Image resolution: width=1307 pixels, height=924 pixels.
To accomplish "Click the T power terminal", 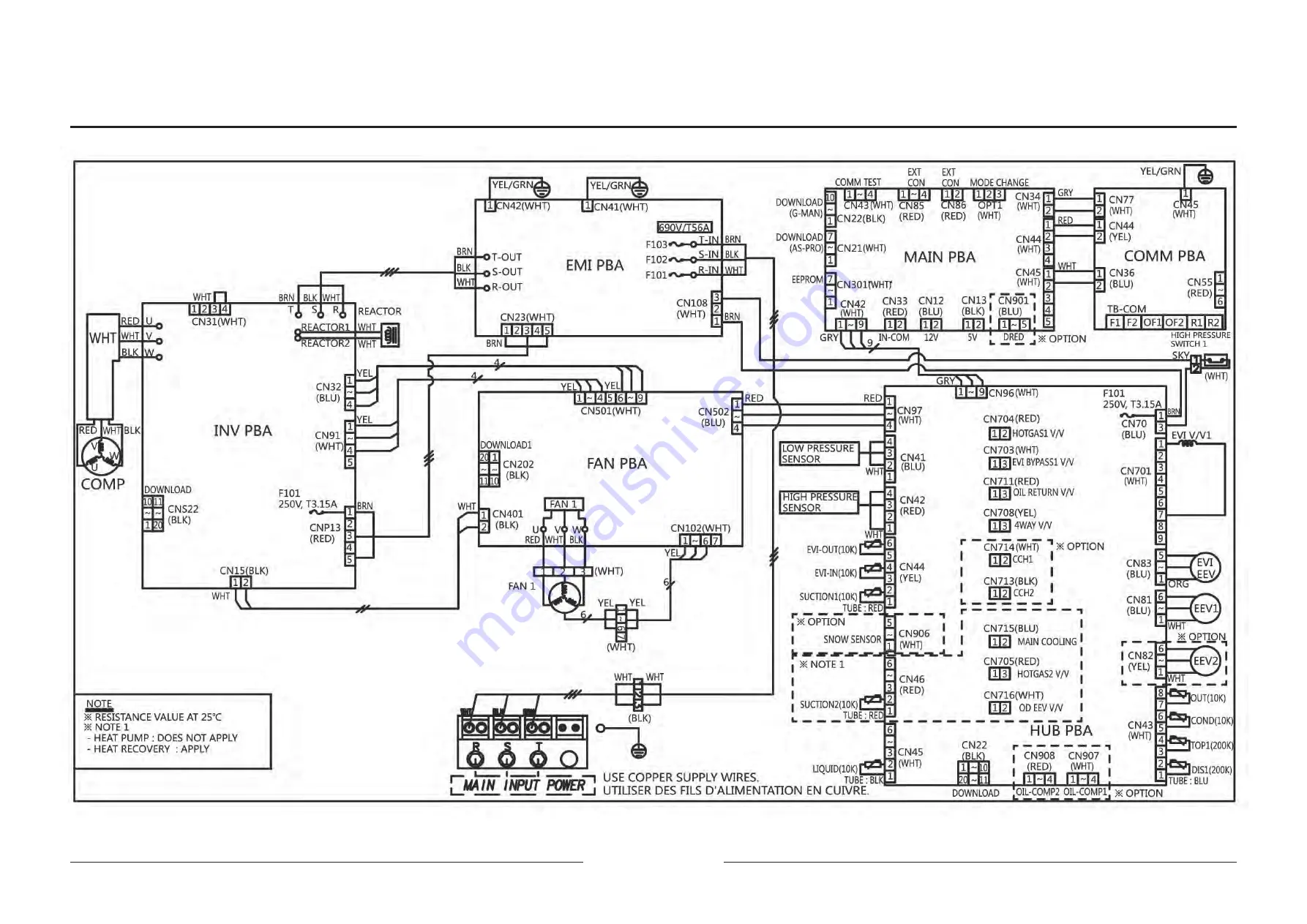I will tap(539, 759).
